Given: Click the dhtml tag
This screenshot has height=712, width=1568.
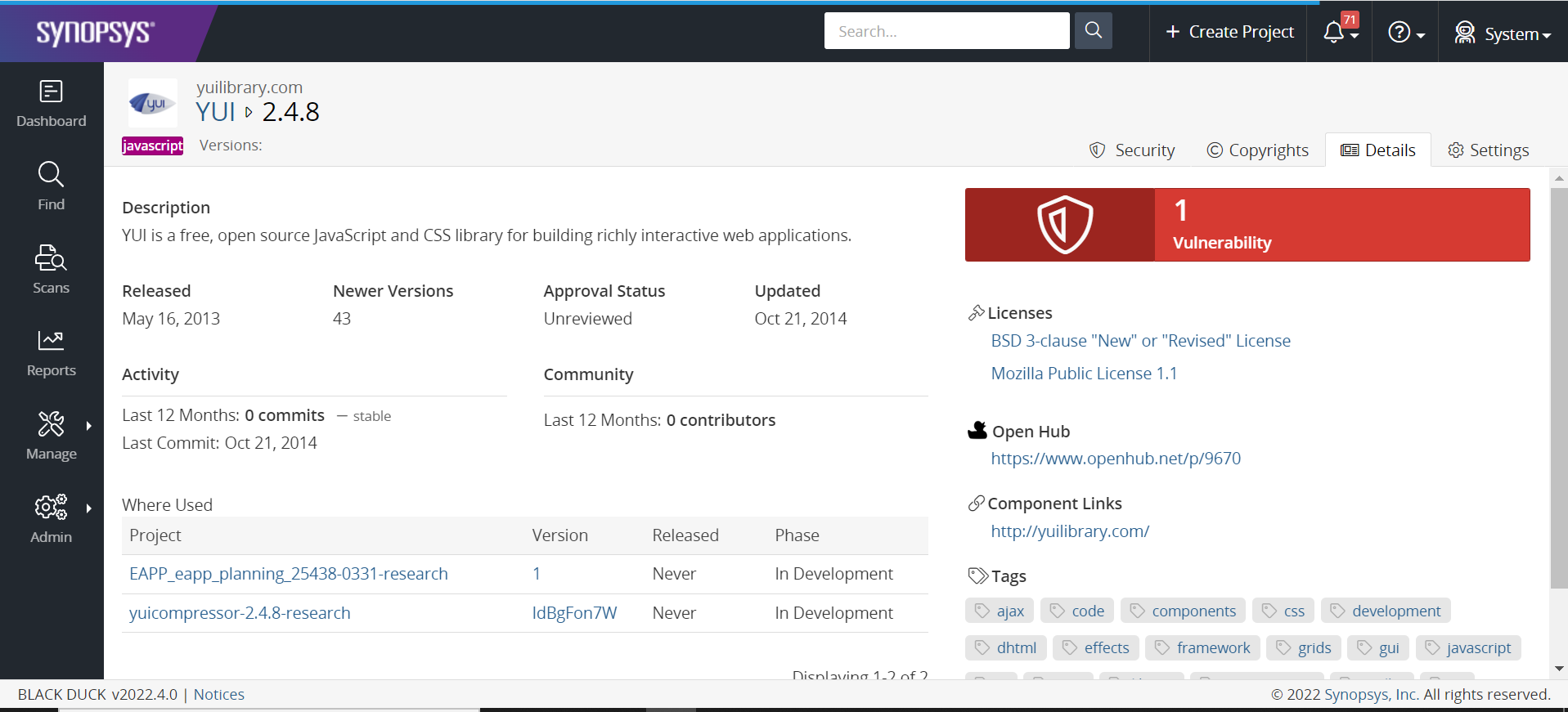Looking at the screenshot, I should coord(1006,647).
